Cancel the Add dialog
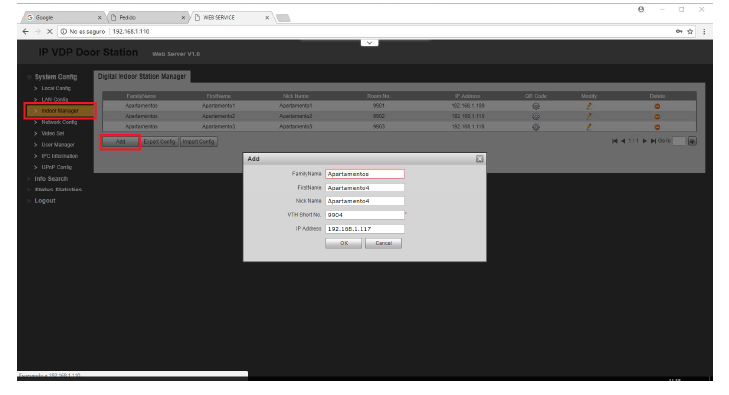 383,243
